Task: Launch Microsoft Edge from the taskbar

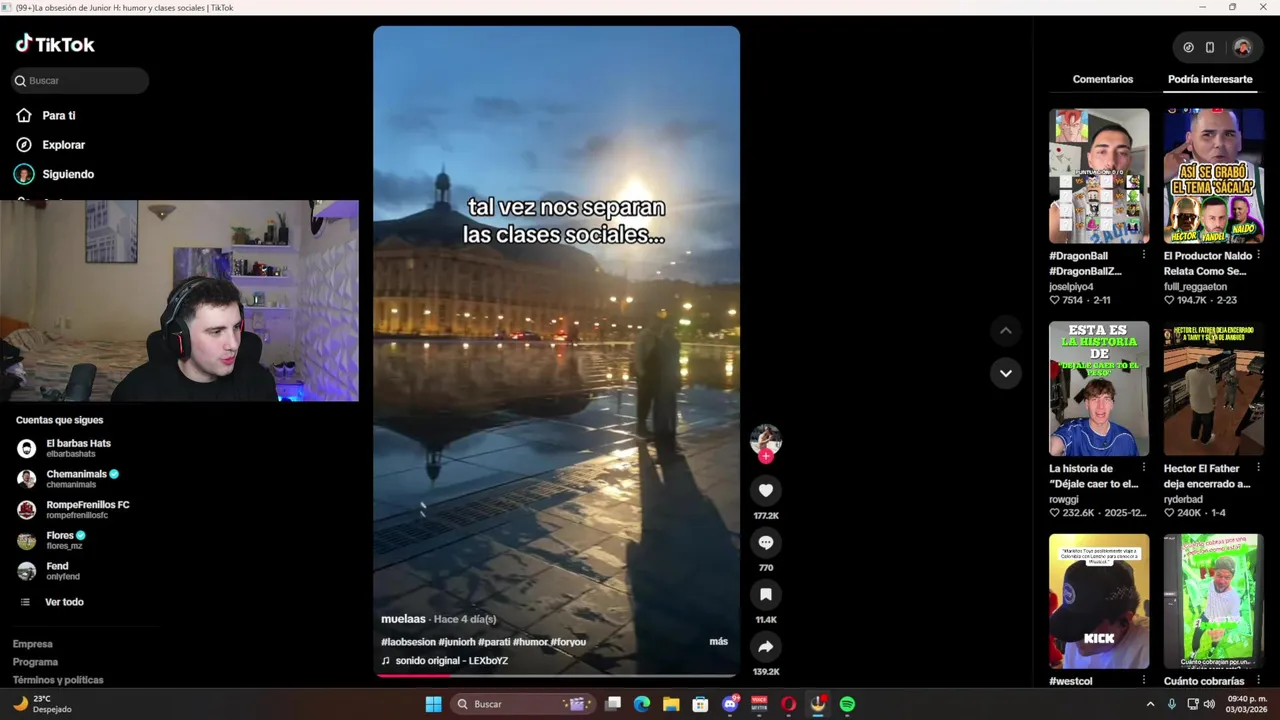Action: (x=642, y=704)
